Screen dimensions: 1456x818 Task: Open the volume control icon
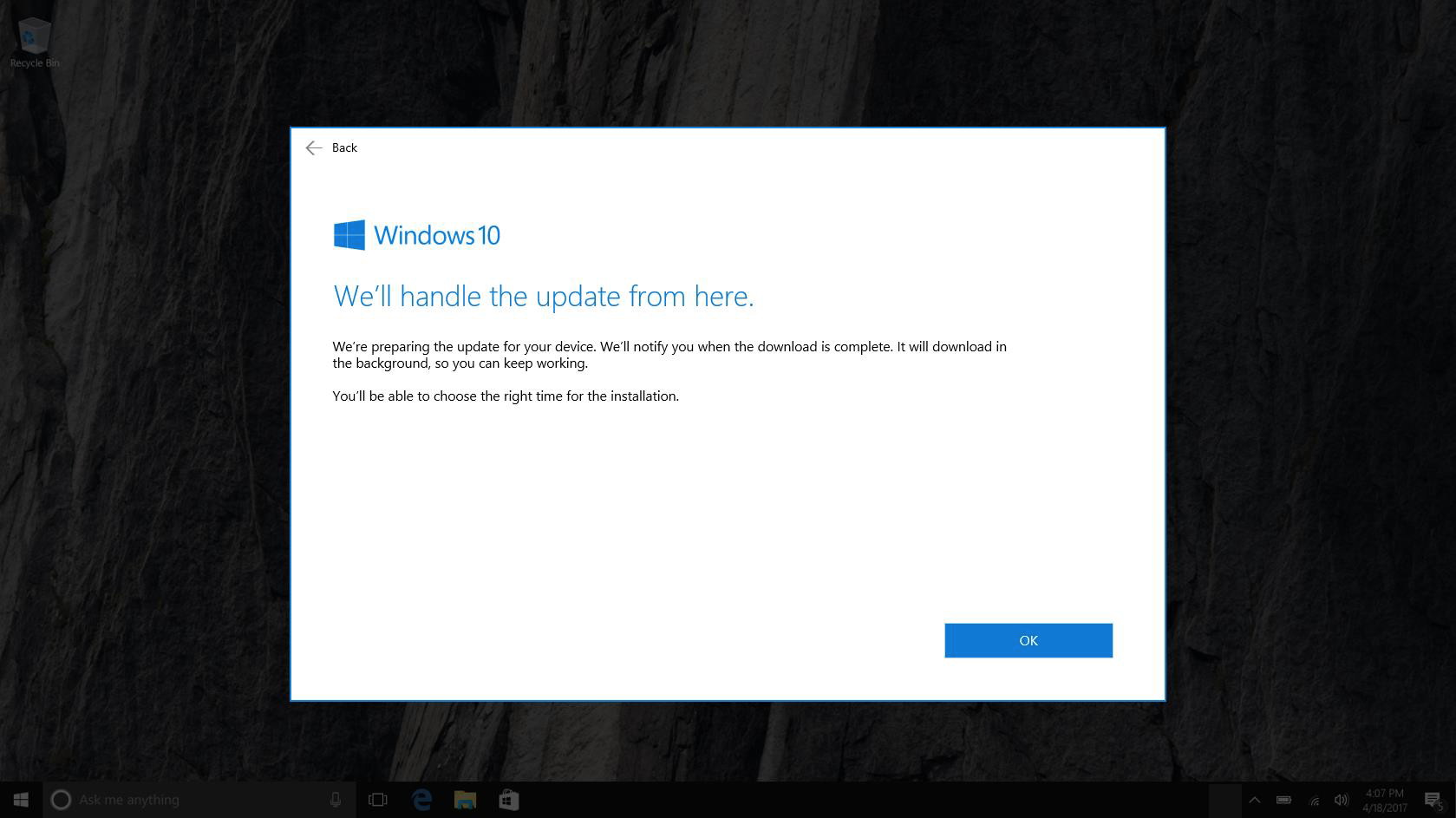coord(1342,800)
